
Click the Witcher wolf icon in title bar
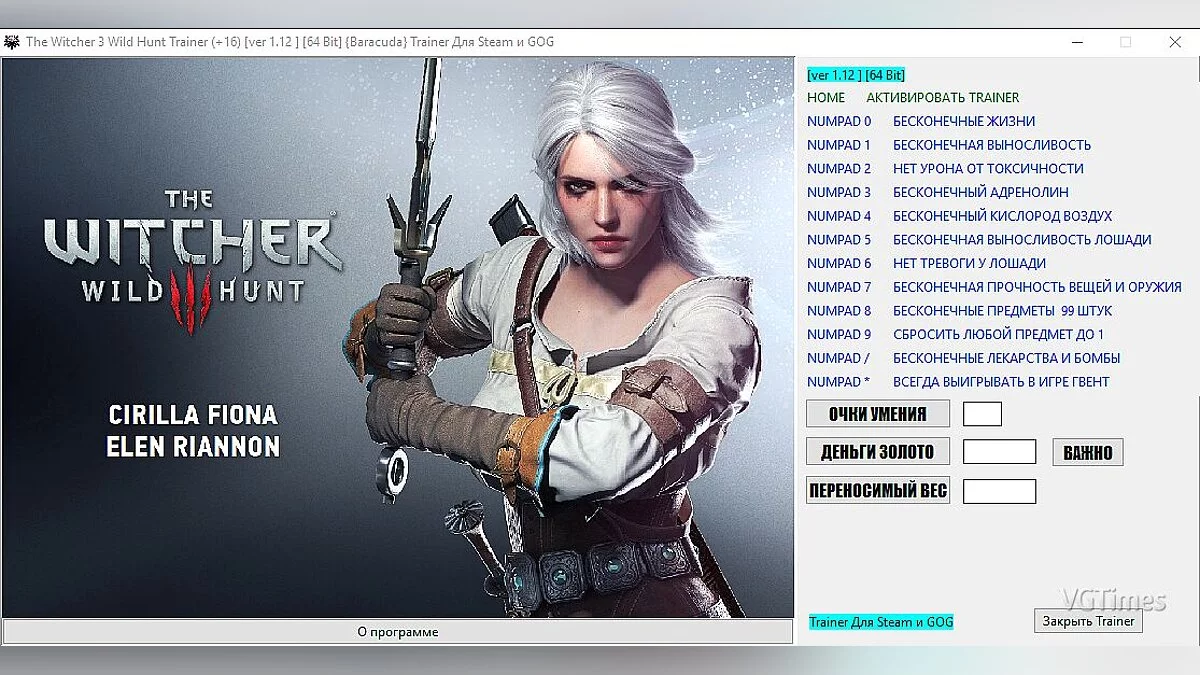point(12,41)
